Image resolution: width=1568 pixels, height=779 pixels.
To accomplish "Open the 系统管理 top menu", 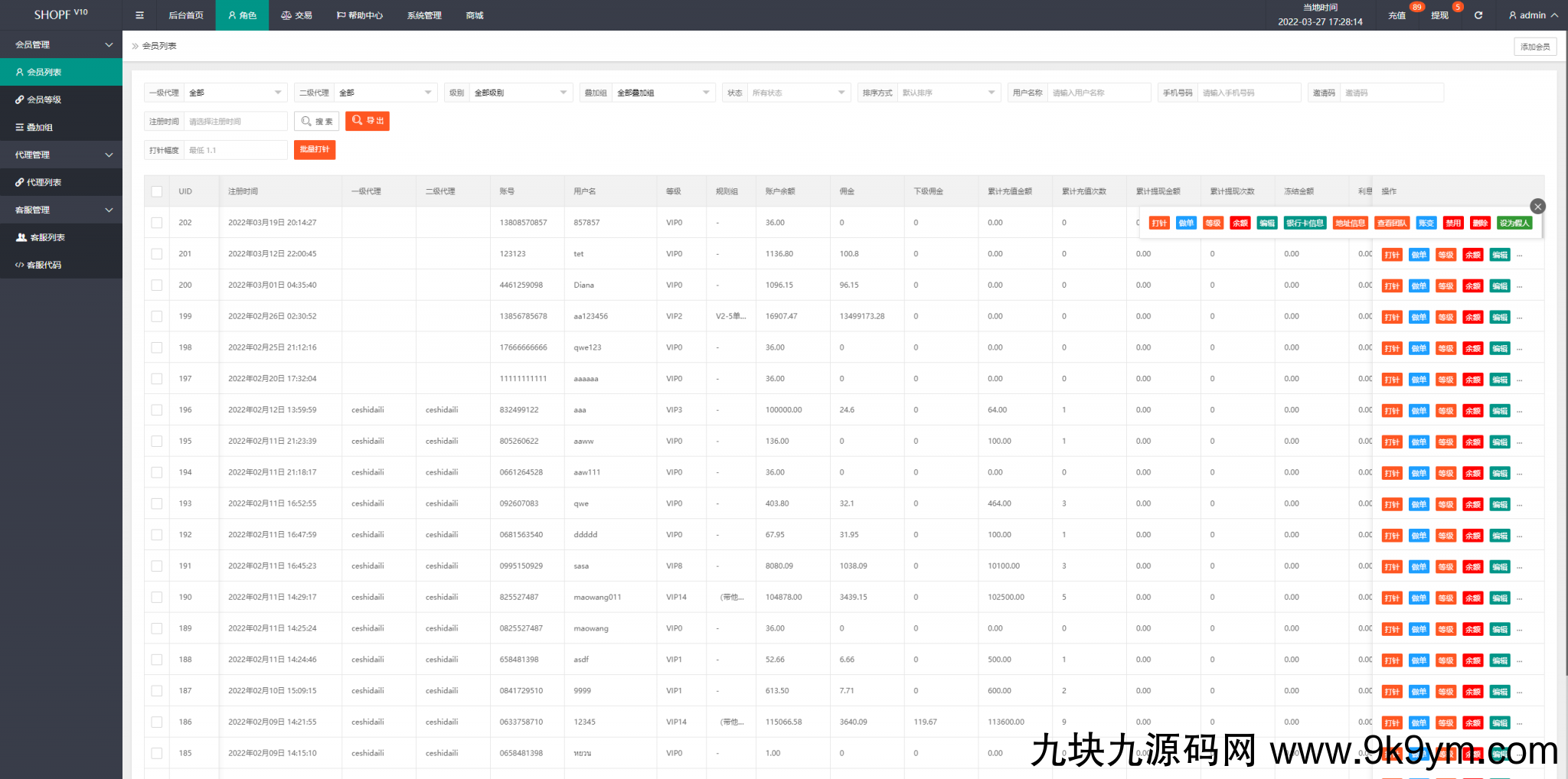I will click(x=424, y=15).
